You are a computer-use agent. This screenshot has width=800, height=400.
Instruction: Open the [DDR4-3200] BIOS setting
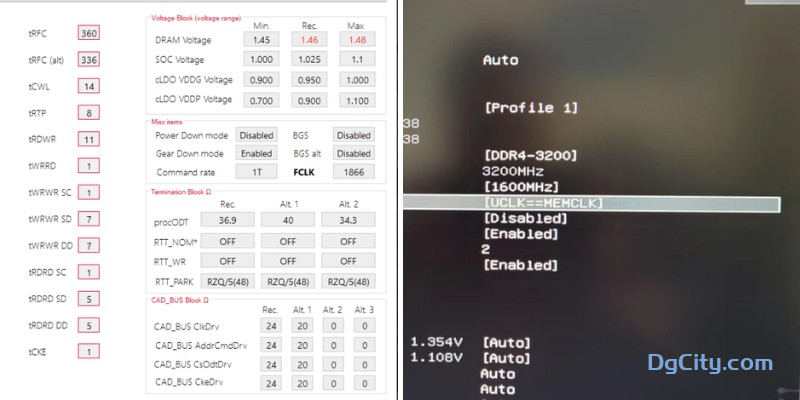(531, 155)
